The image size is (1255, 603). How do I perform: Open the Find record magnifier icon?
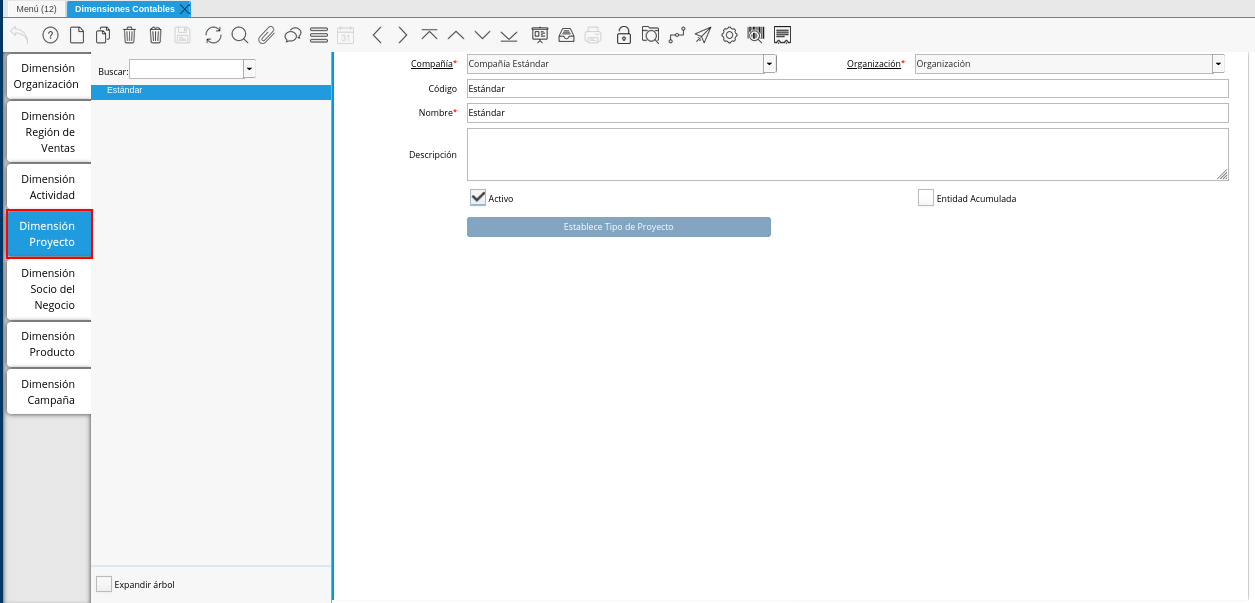pos(240,35)
